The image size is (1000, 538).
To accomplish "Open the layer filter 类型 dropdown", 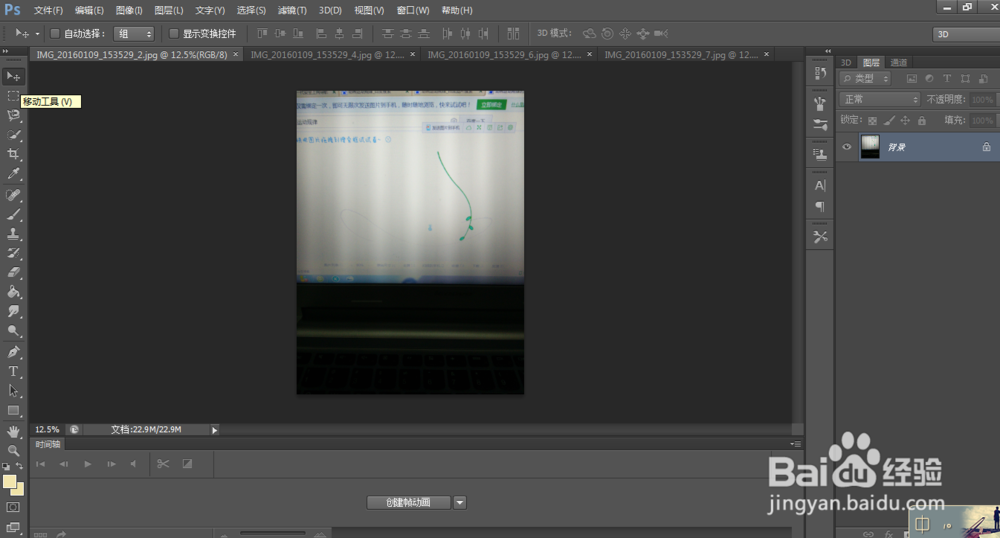I will tap(865, 78).
